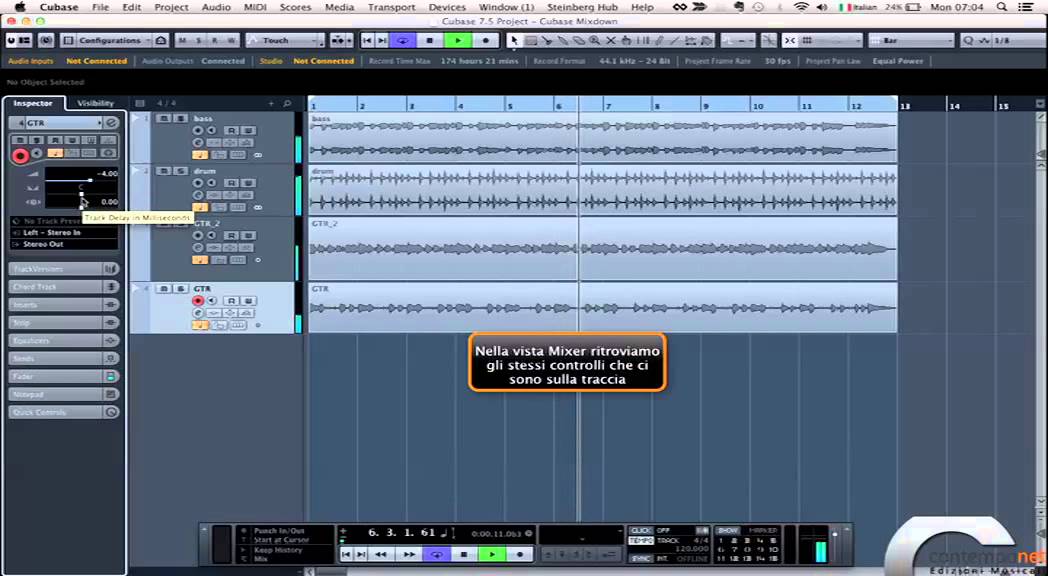Mute the drum track
The image size is (1048, 576).
(164, 171)
